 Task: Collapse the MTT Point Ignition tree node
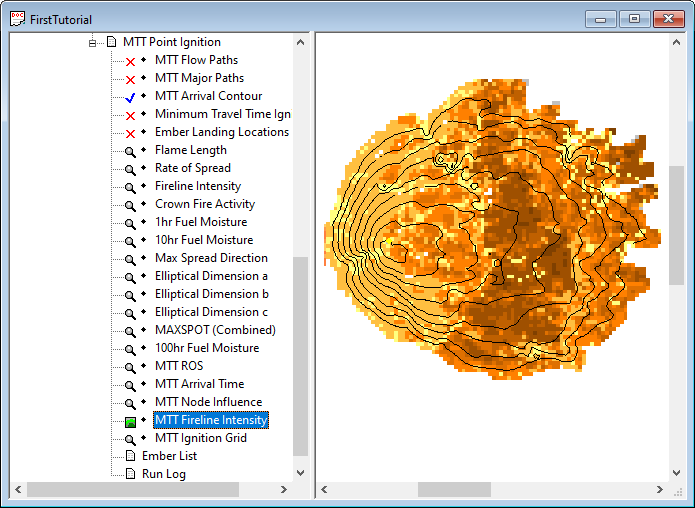coord(93,43)
